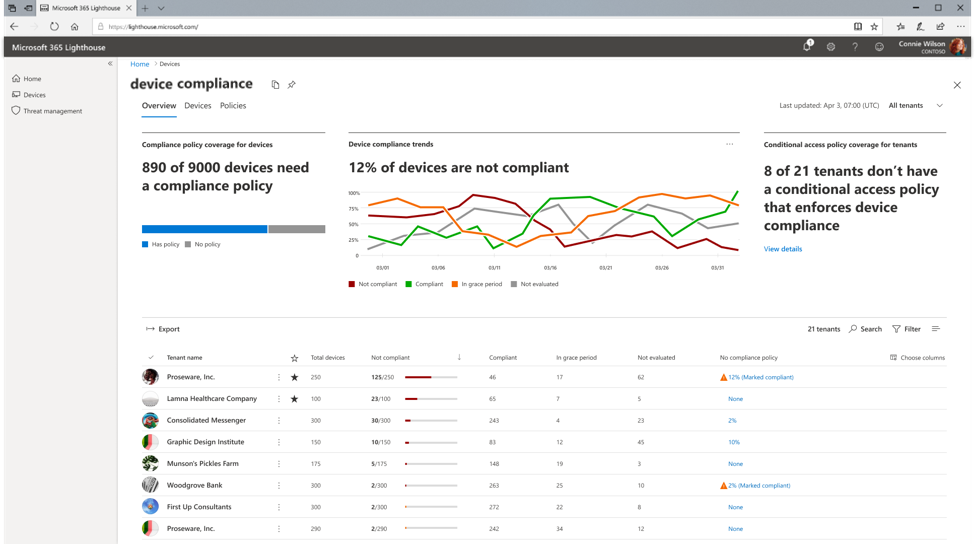Screen dimensions: 975x544
Task: Copy the device compliance page link
Action: point(275,85)
